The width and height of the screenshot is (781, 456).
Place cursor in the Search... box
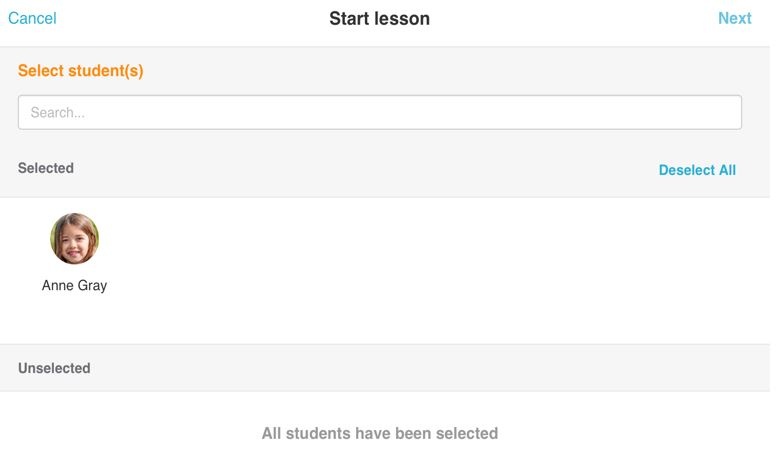coord(380,113)
